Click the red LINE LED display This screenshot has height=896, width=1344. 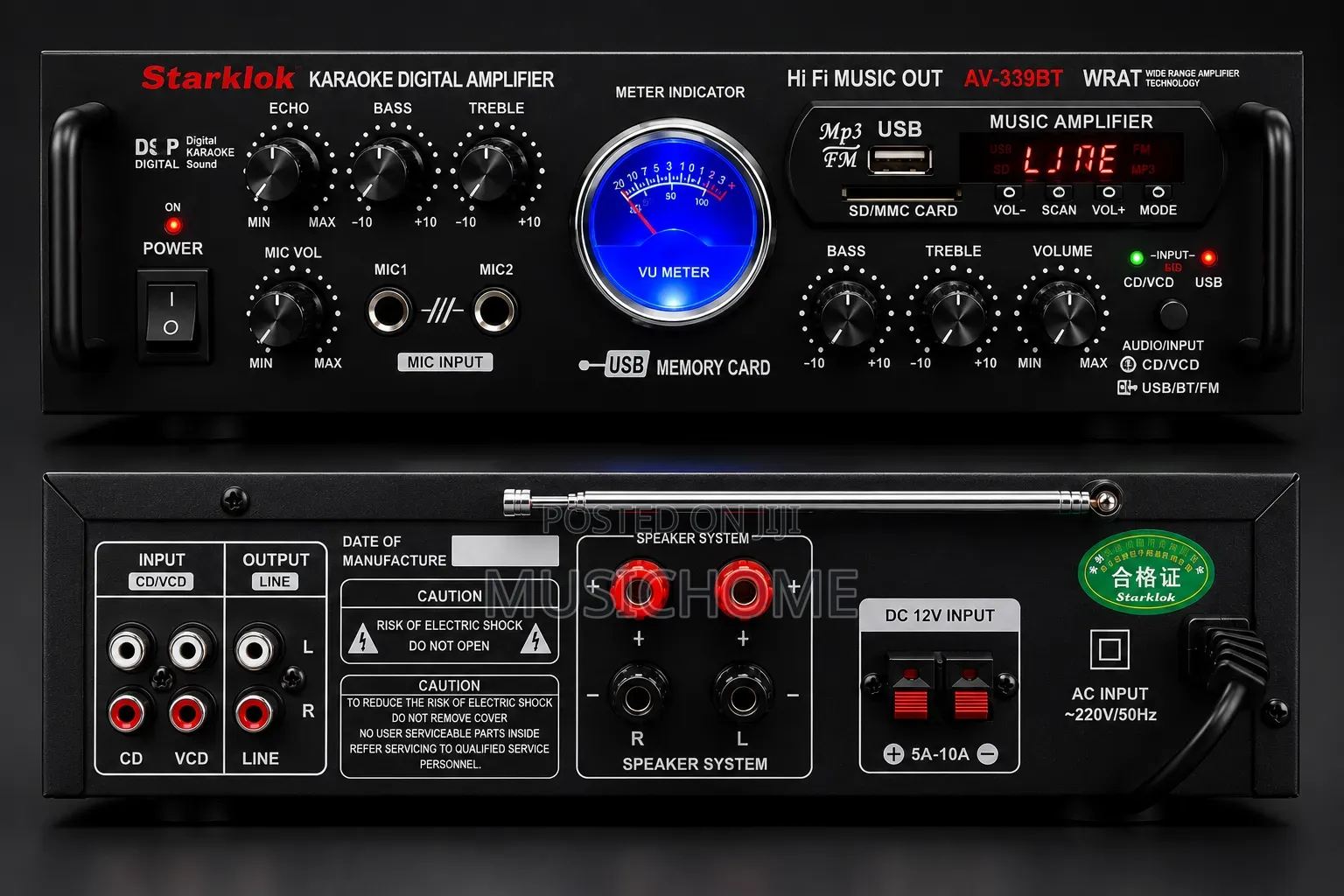(x=1071, y=158)
